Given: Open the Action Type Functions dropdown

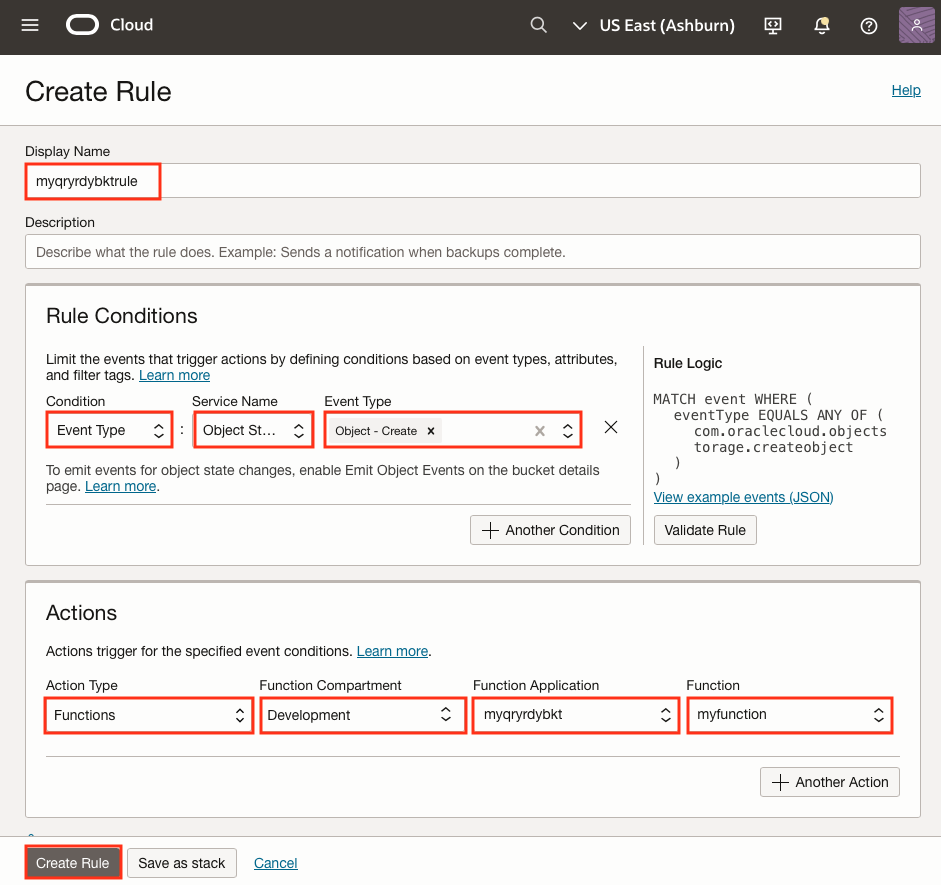Looking at the screenshot, I should click(x=149, y=715).
